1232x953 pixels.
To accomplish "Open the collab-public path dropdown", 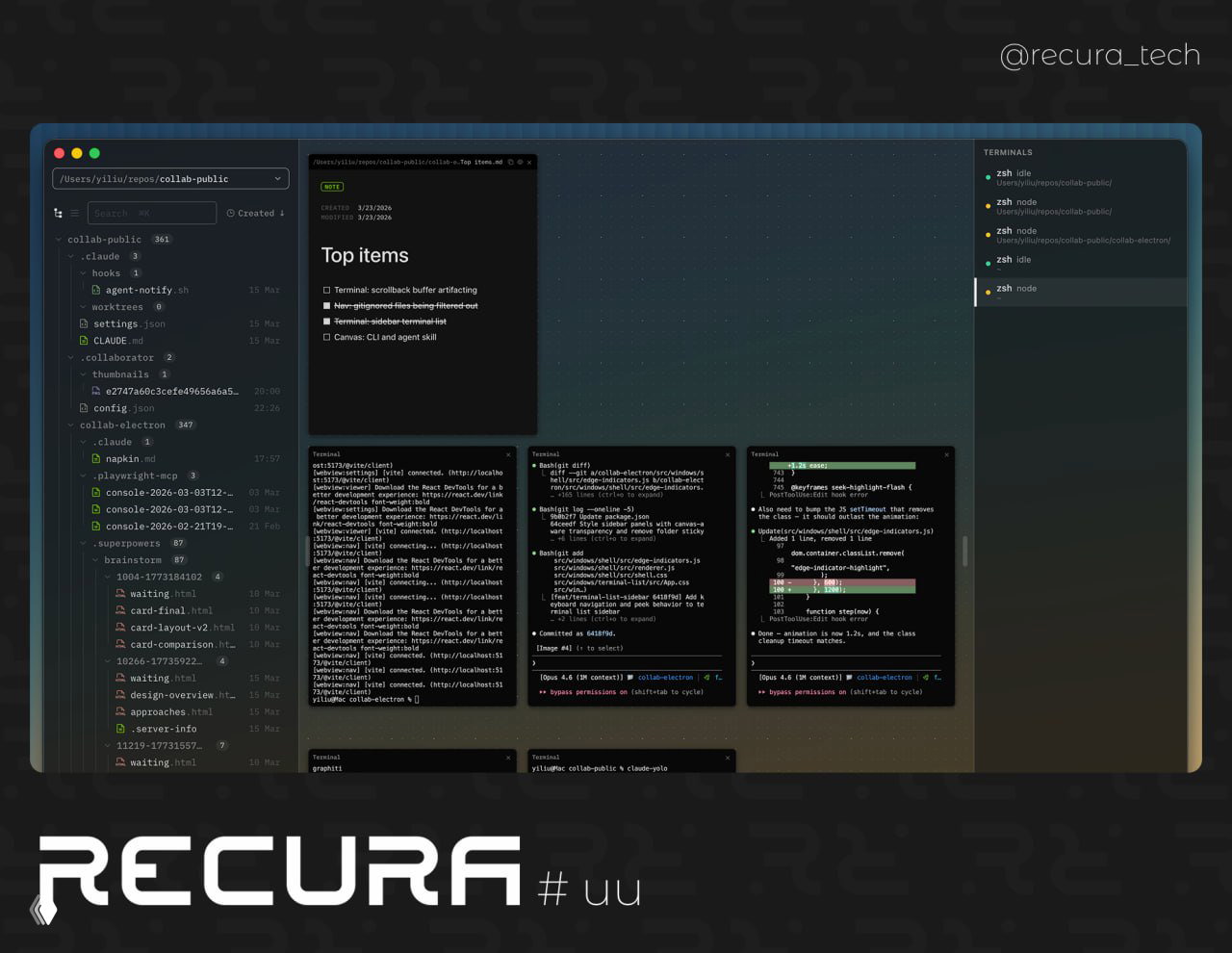I will point(277,179).
